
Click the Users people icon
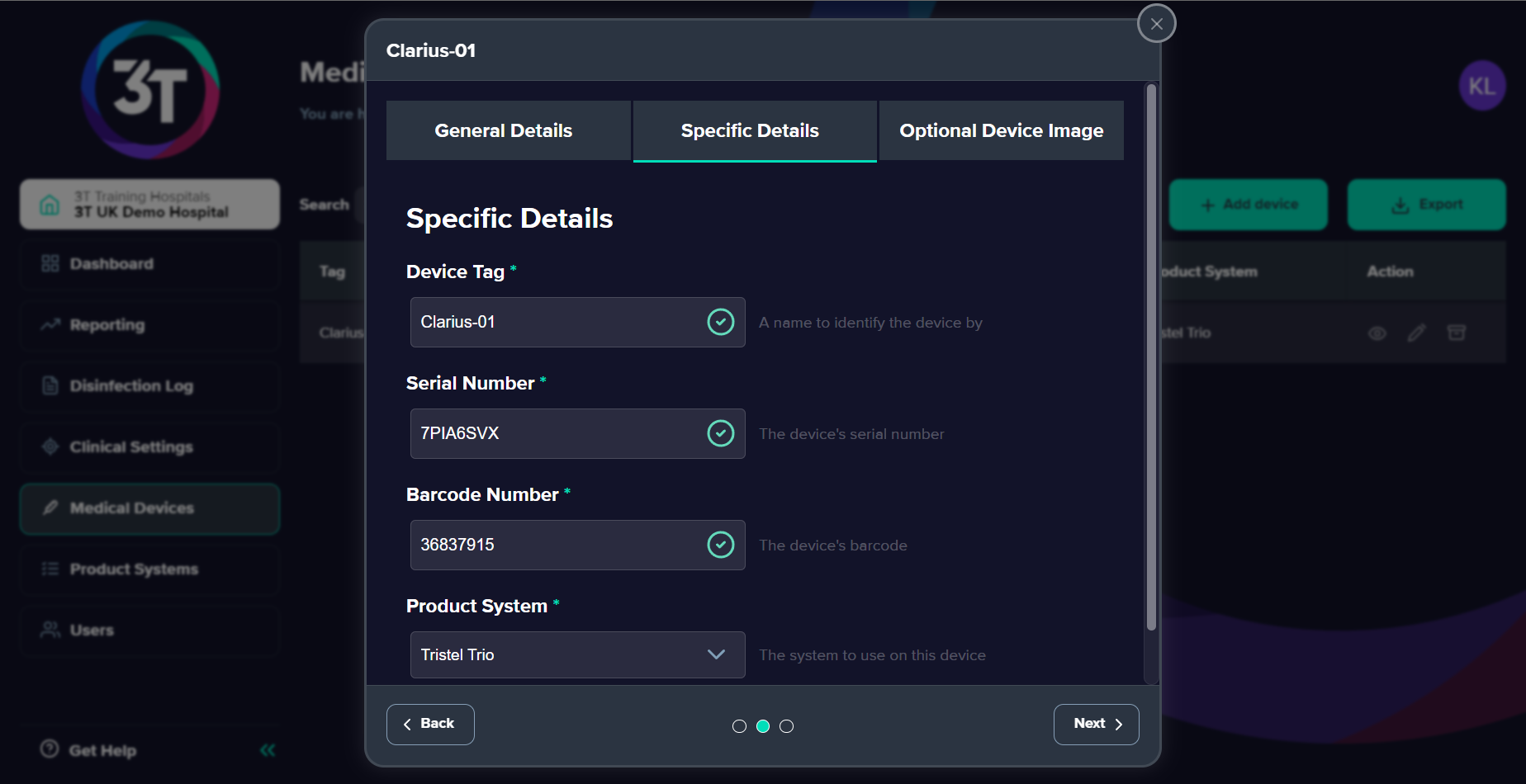pos(50,630)
